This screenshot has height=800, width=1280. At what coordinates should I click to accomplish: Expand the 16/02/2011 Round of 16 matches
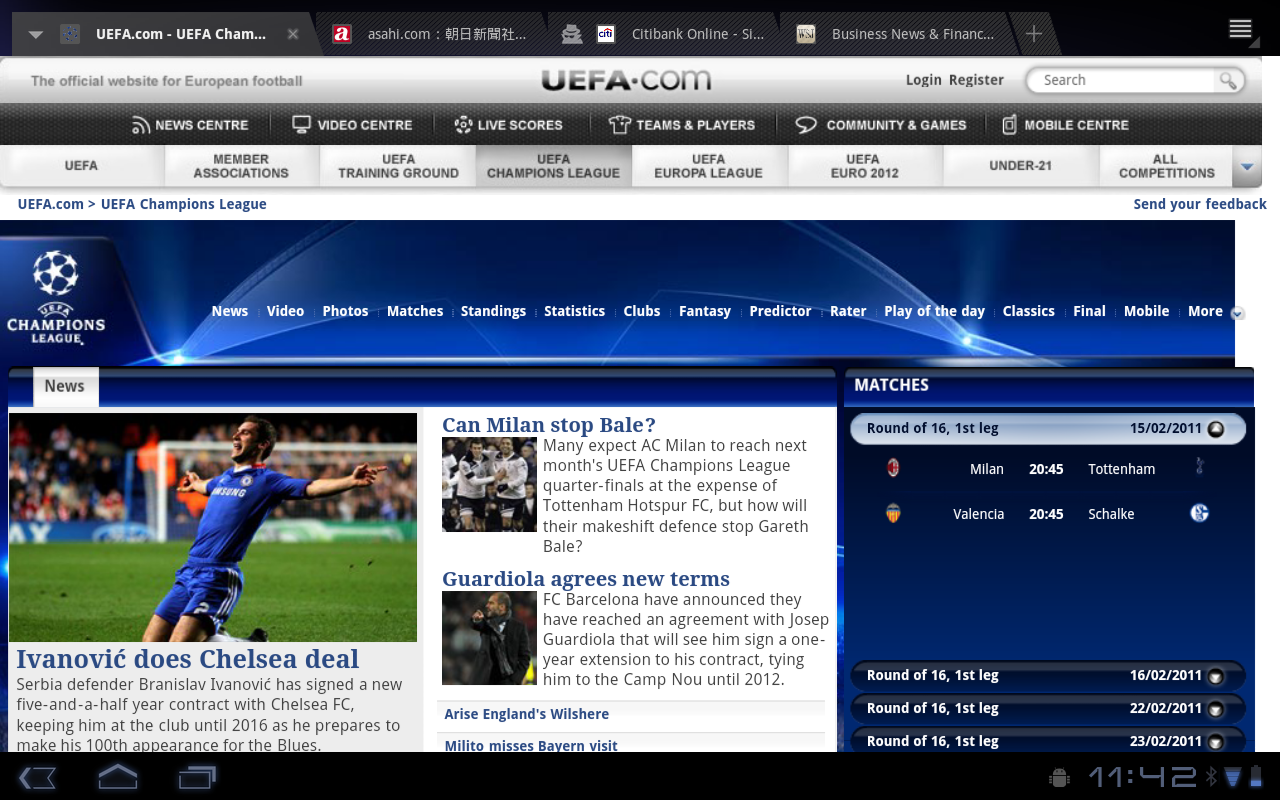(x=1215, y=676)
